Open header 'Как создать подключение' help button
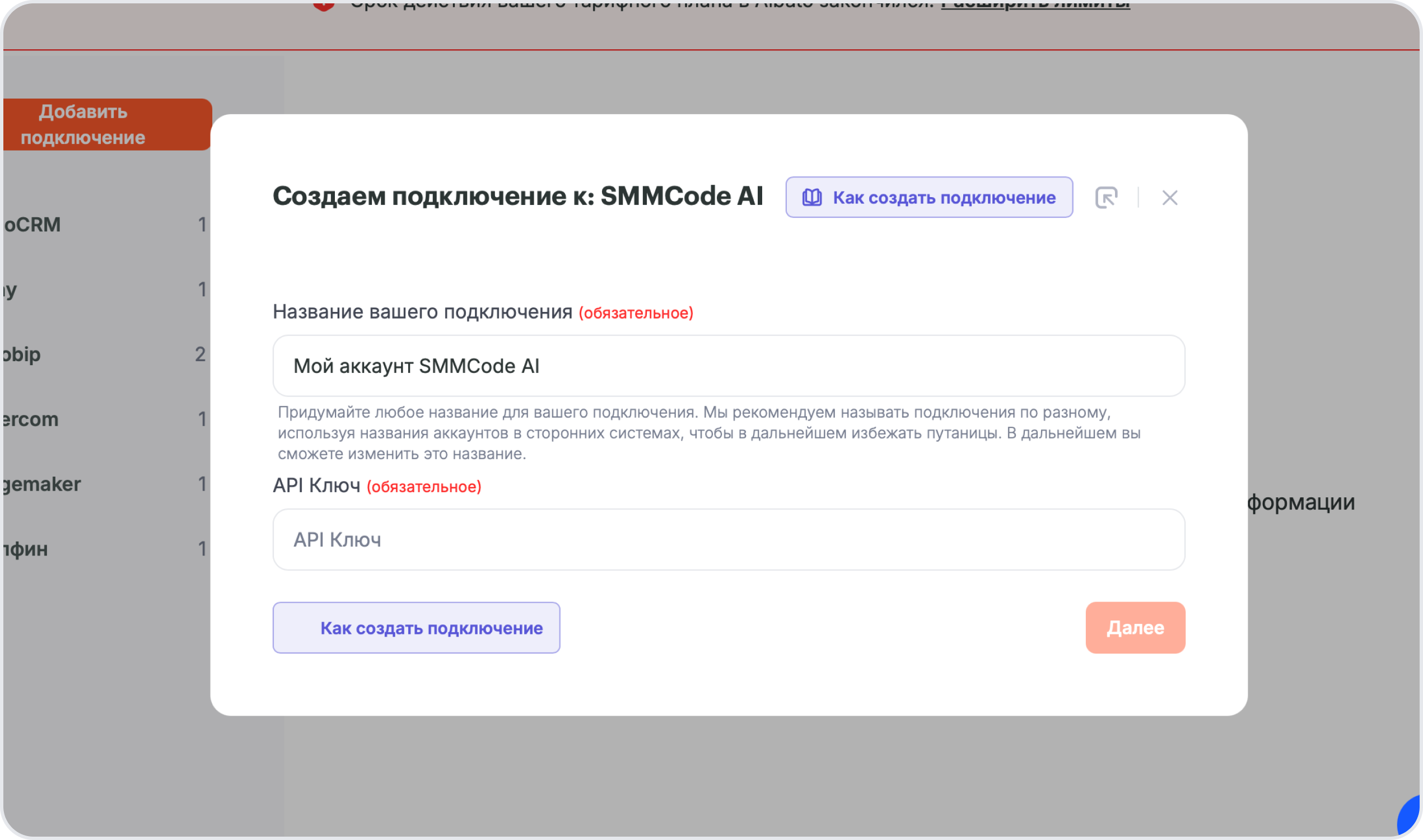1423x840 pixels. point(929,197)
